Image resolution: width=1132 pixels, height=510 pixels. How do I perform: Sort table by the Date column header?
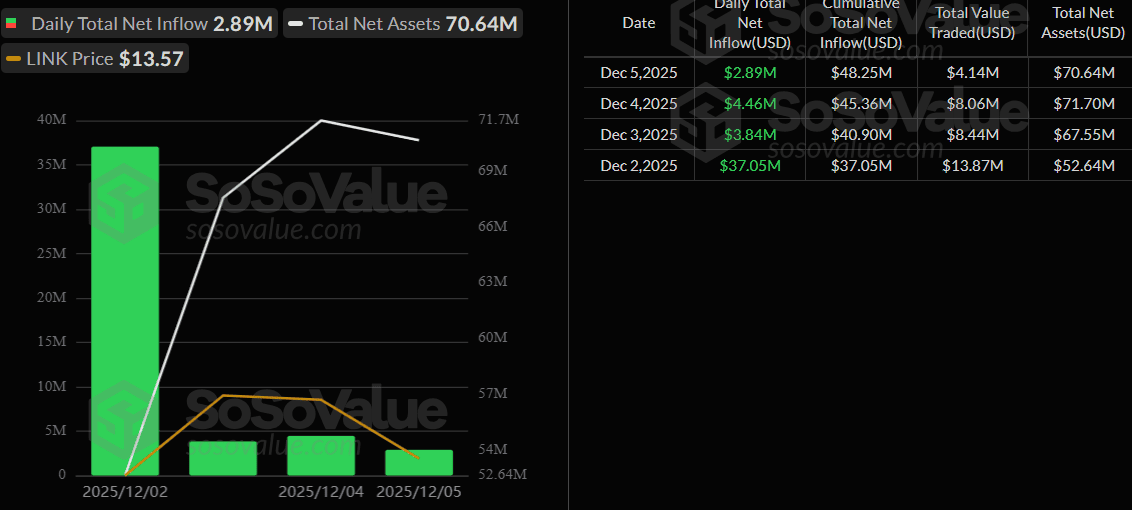[x=639, y=22]
